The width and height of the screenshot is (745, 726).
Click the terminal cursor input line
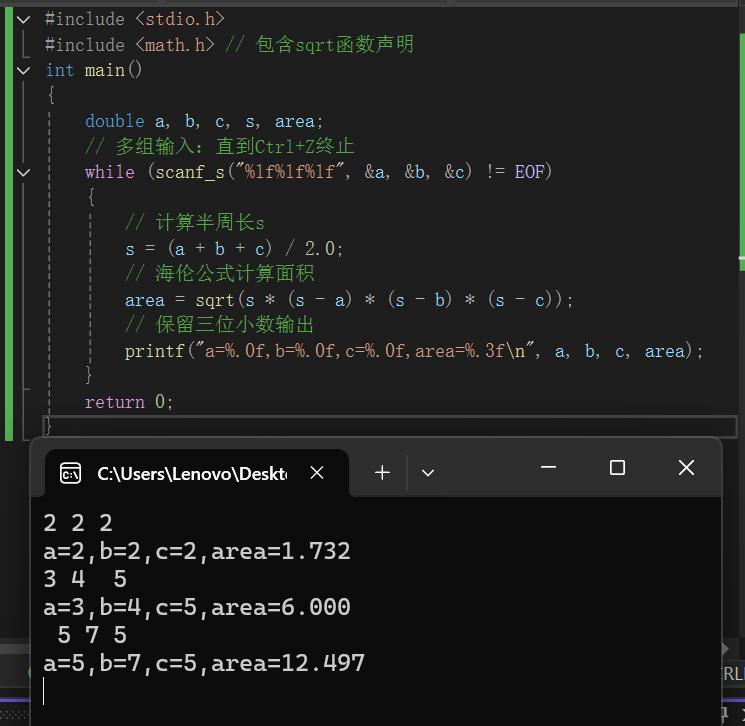[x=43, y=691]
